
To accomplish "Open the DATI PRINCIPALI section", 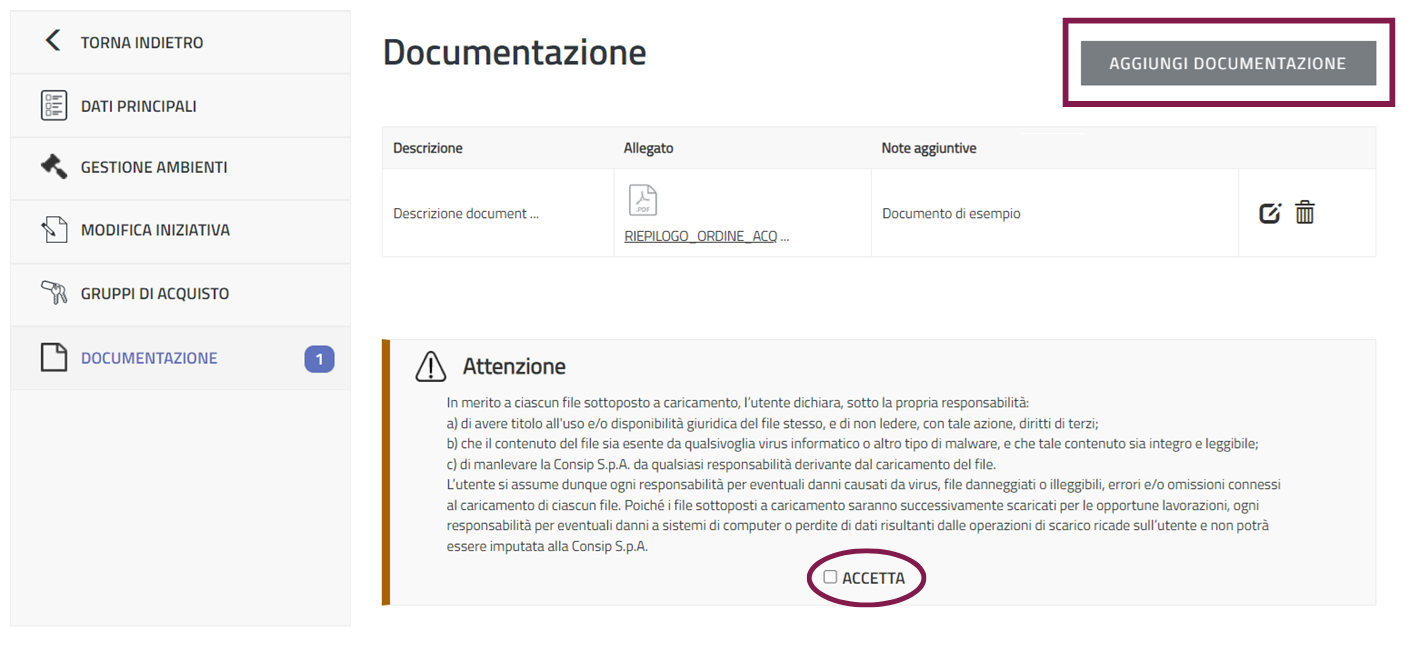I will [138, 106].
